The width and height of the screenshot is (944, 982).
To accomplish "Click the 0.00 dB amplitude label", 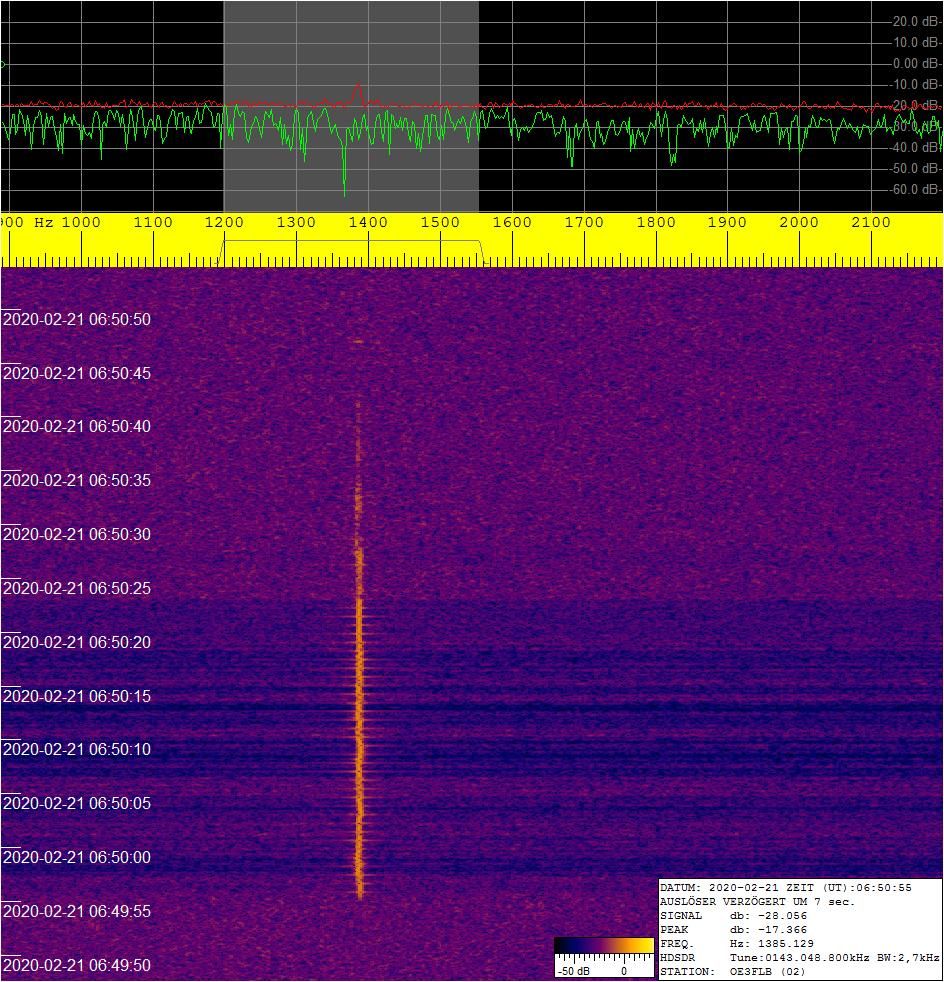I will pyautogui.click(x=916, y=63).
